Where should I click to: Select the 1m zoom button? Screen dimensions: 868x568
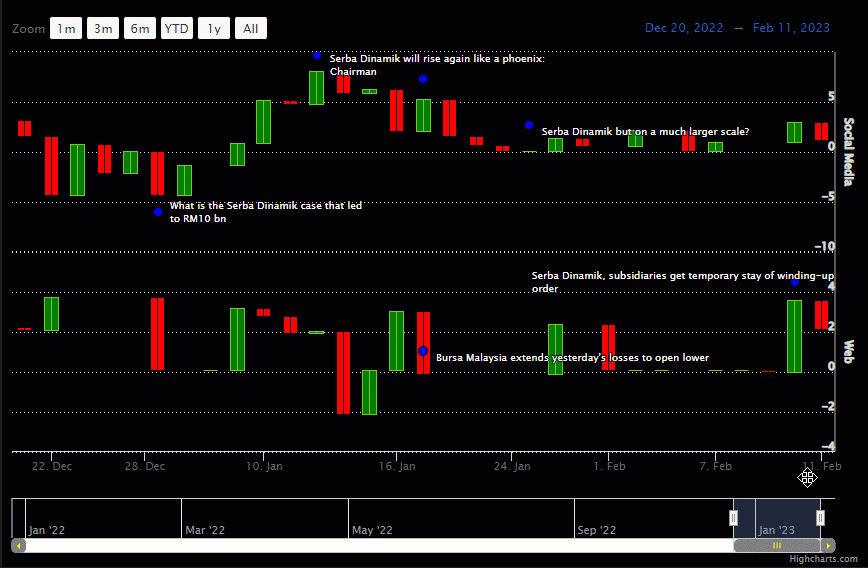[x=66, y=28]
